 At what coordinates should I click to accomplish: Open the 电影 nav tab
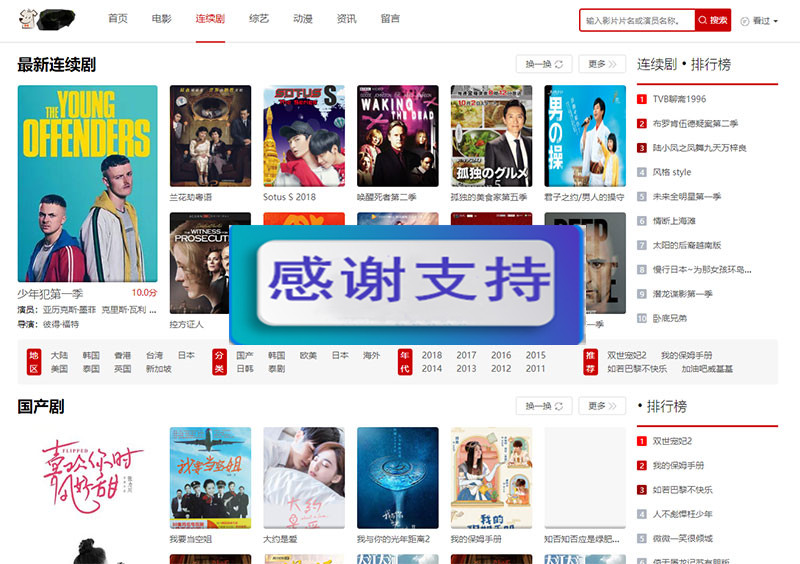(162, 18)
